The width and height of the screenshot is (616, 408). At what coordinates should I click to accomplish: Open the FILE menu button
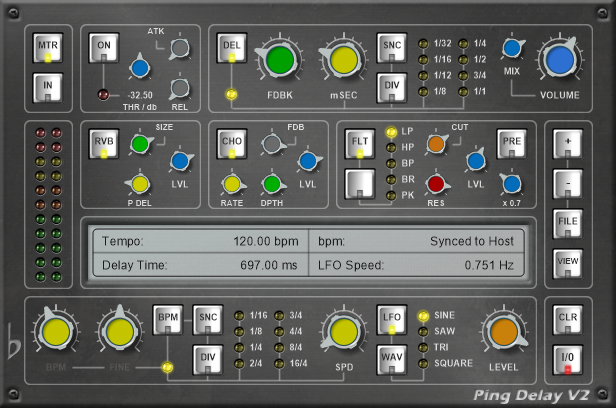pos(567,223)
